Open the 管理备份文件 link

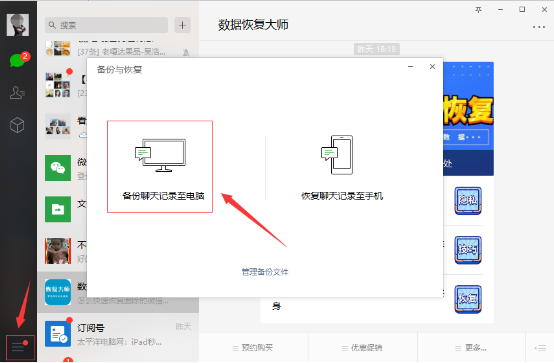coord(265,272)
